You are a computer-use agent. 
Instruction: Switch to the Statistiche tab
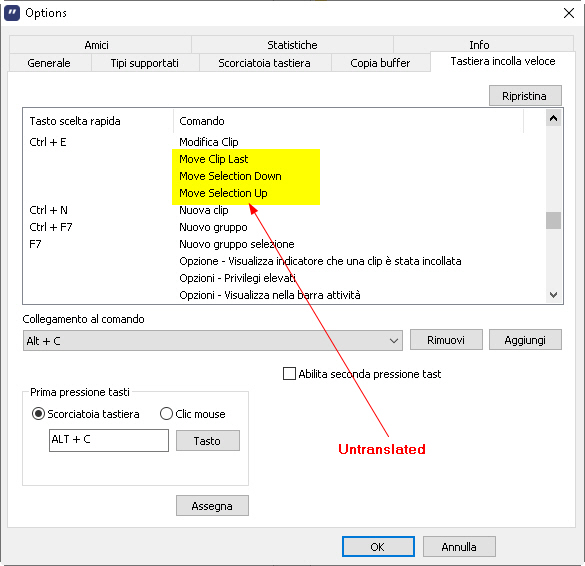coord(292,45)
